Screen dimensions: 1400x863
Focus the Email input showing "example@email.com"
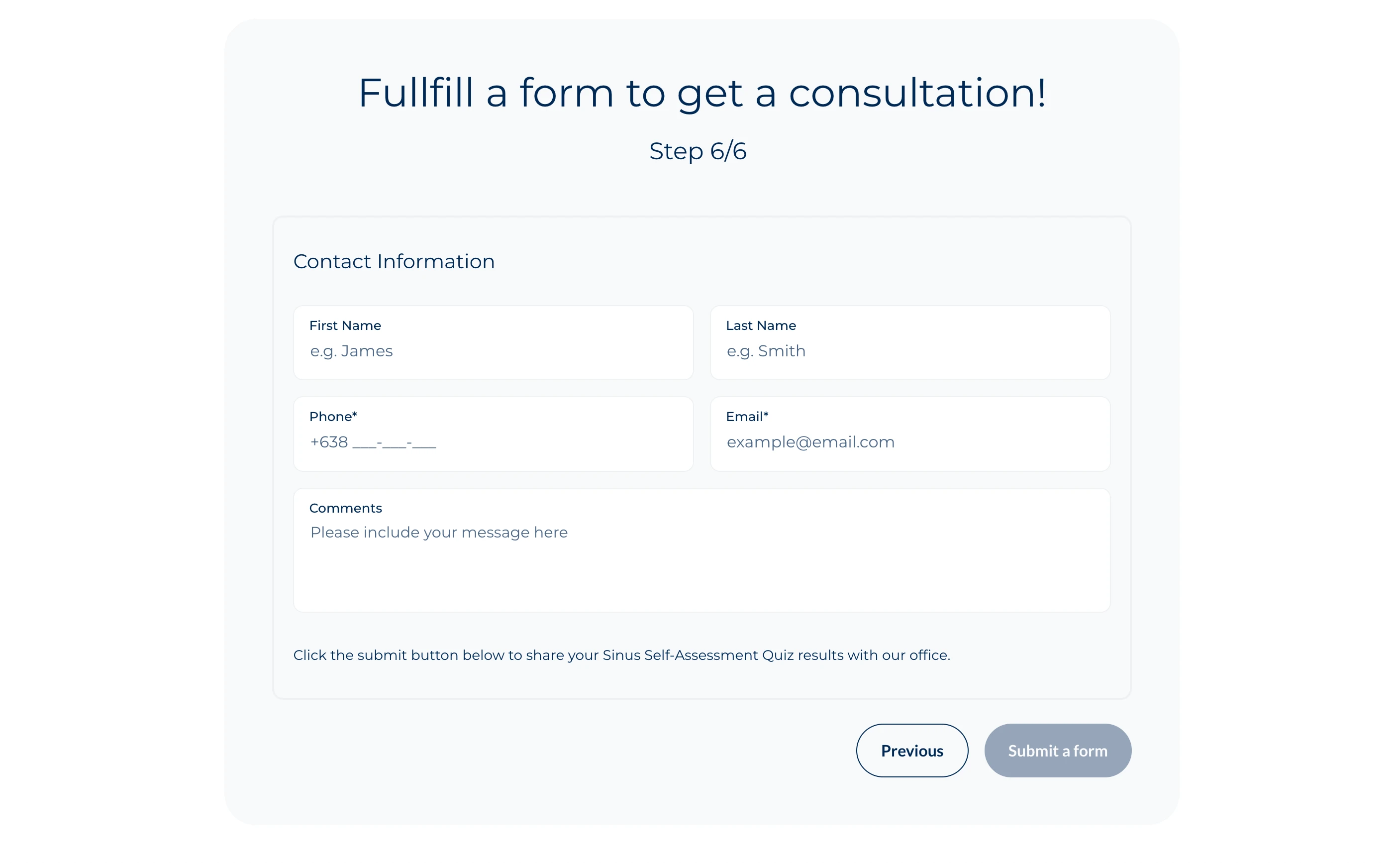tap(909, 442)
